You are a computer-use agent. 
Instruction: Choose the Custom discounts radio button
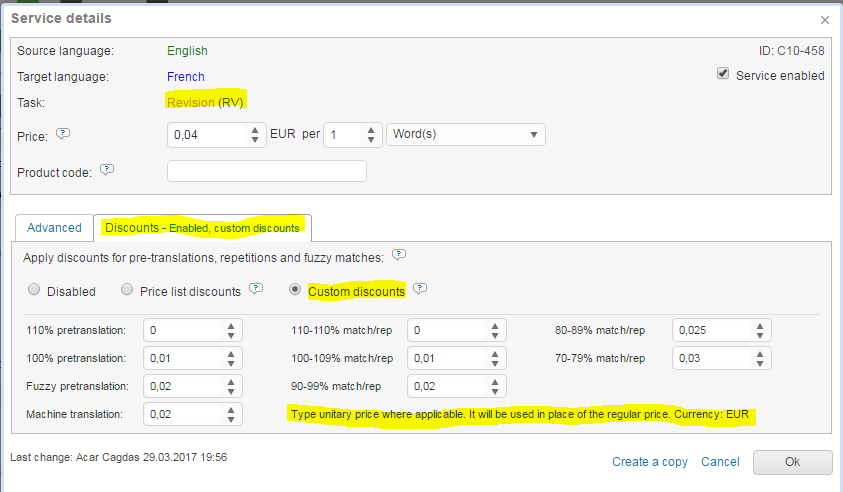click(x=295, y=291)
